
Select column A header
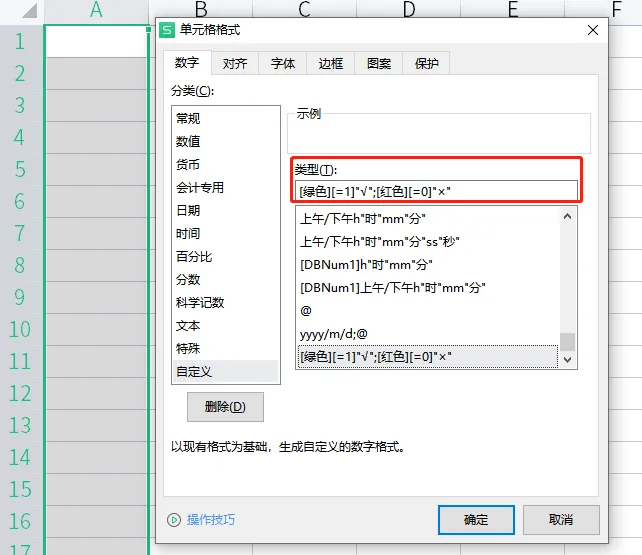click(x=96, y=10)
